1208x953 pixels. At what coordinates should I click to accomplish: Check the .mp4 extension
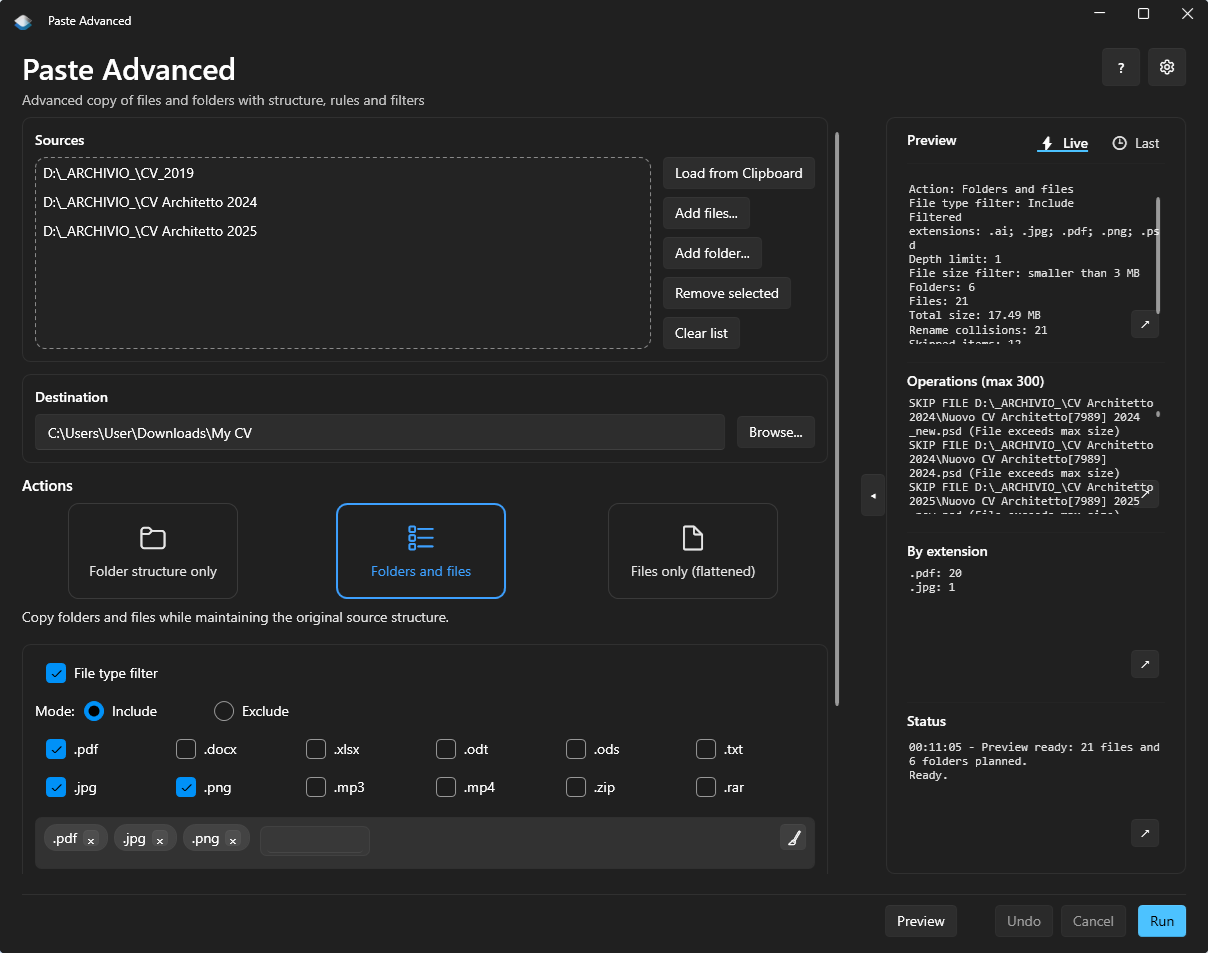coord(446,787)
